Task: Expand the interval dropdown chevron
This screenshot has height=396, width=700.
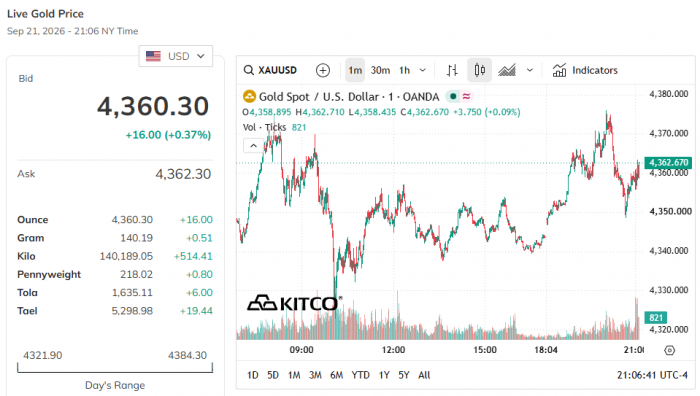Action: coord(422,70)
